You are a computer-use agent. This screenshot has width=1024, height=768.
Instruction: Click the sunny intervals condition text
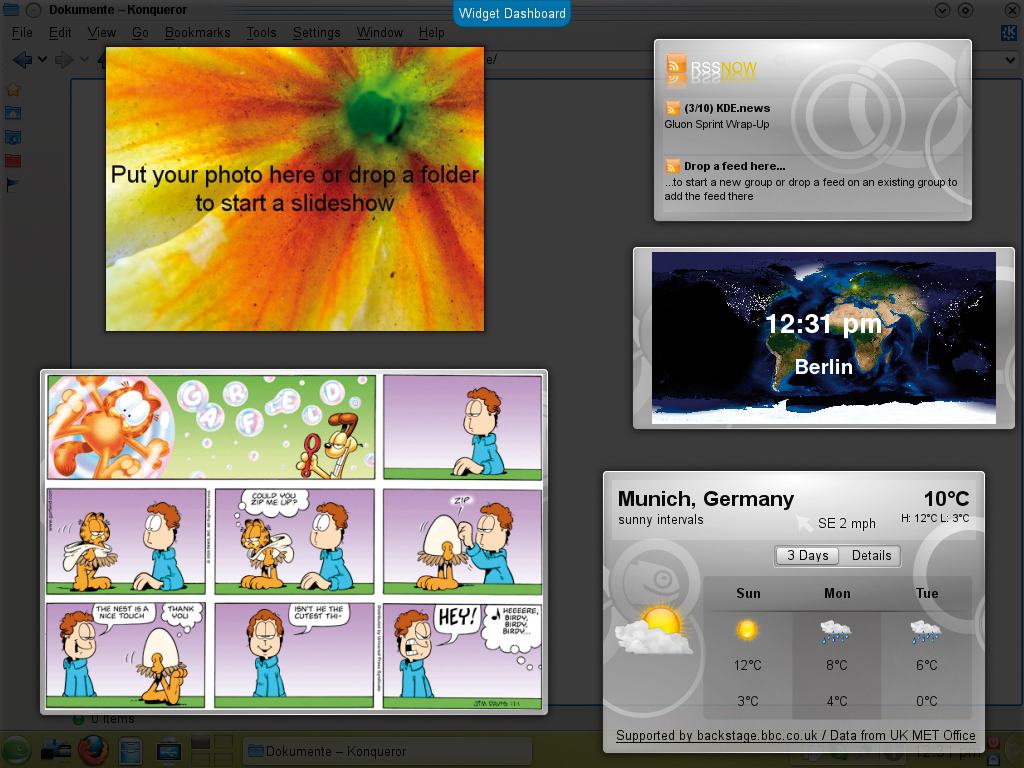tap(661, 520)
